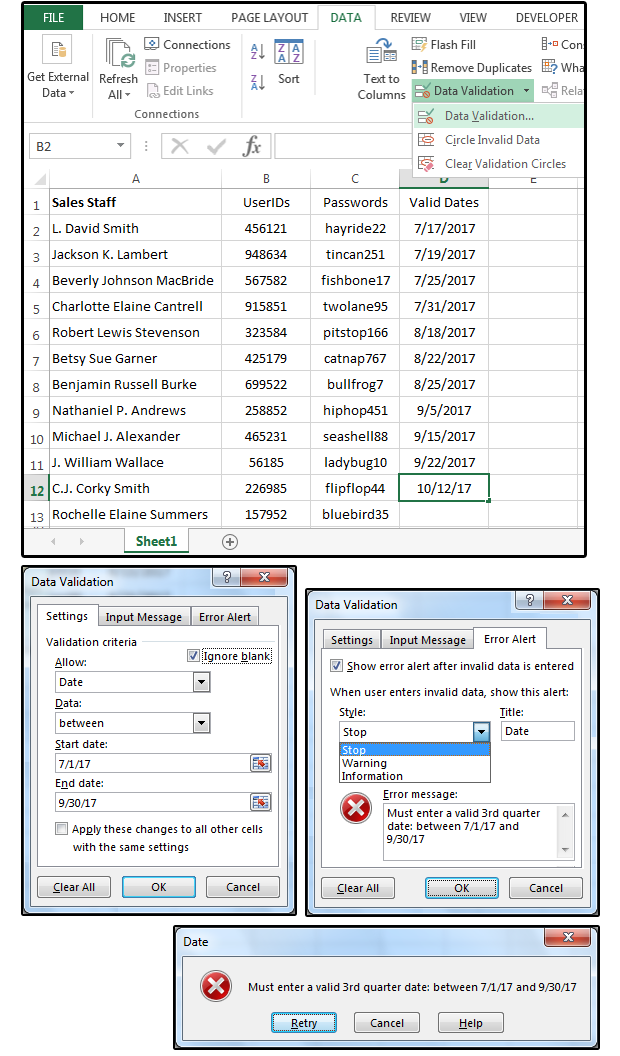Viewport: 620px width, 1056px height.
Task: Select the Sheet1 tab
Action: [x=156, y=541]
